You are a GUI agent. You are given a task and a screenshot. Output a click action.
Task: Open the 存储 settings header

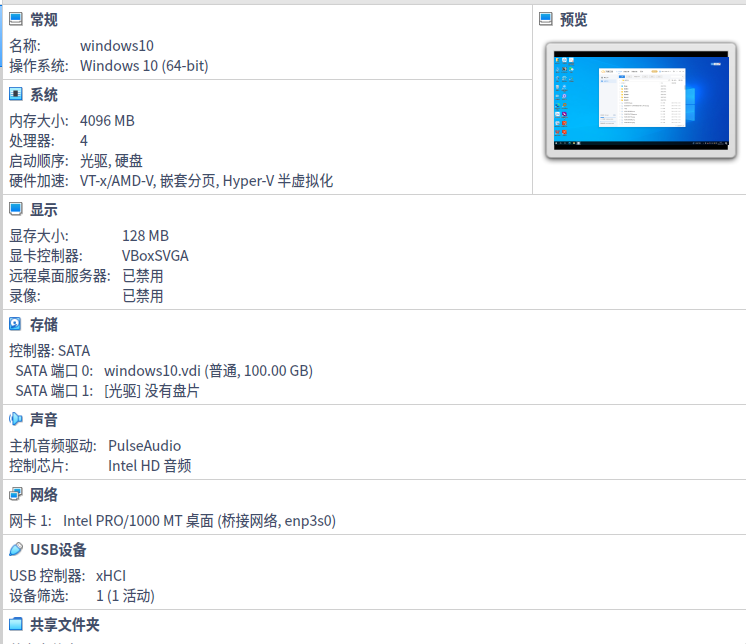coord(44,324)
